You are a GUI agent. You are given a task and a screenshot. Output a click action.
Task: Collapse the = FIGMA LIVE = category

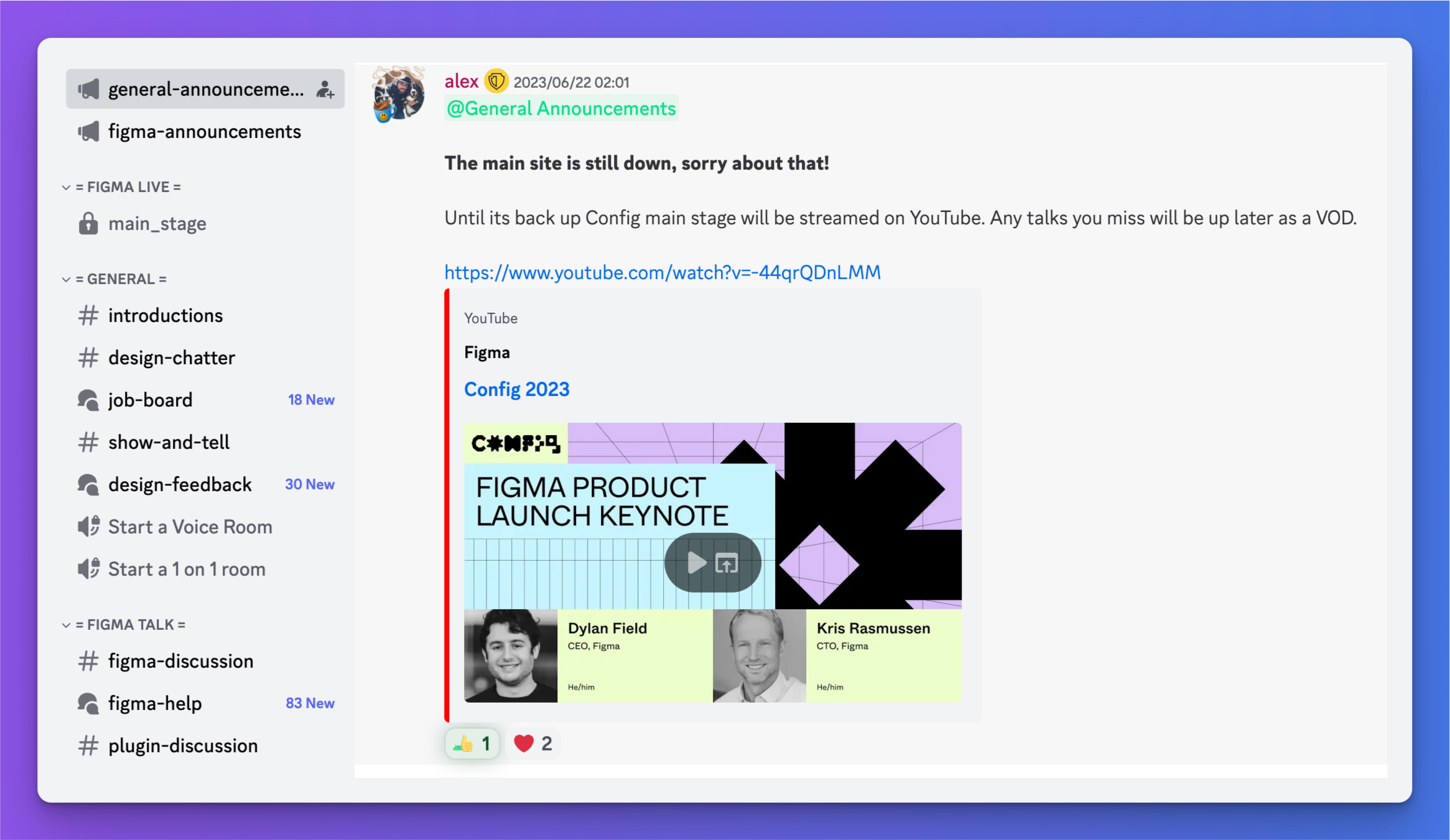tap(121, 187)
